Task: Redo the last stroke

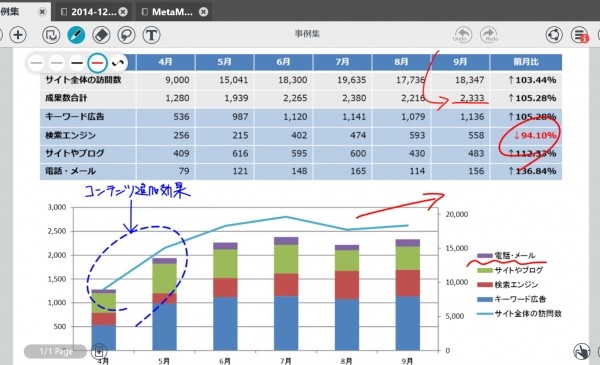Action: tap(489, 35)
